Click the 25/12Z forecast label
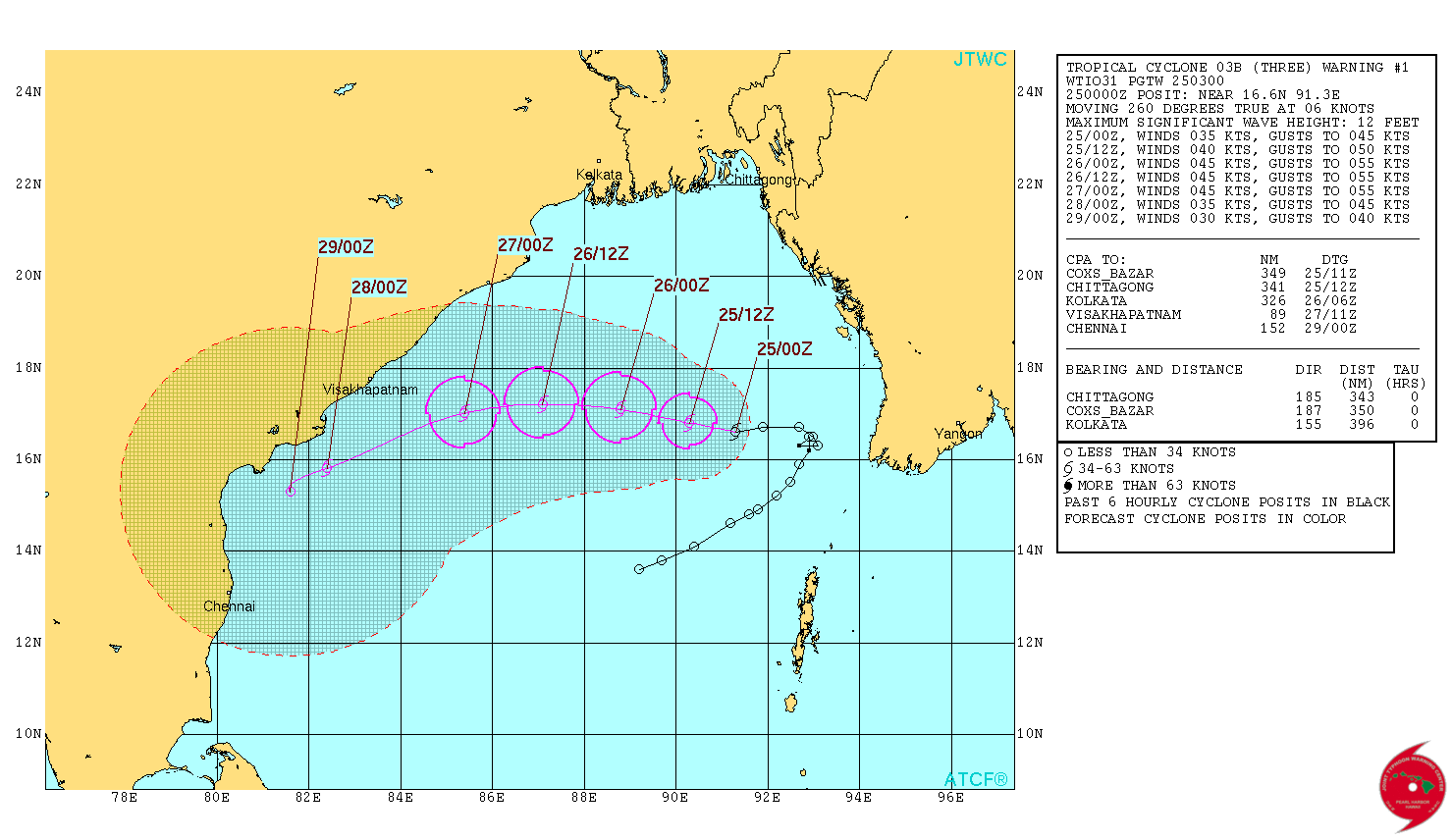1452x840 pixels. (x=746, y=315)
